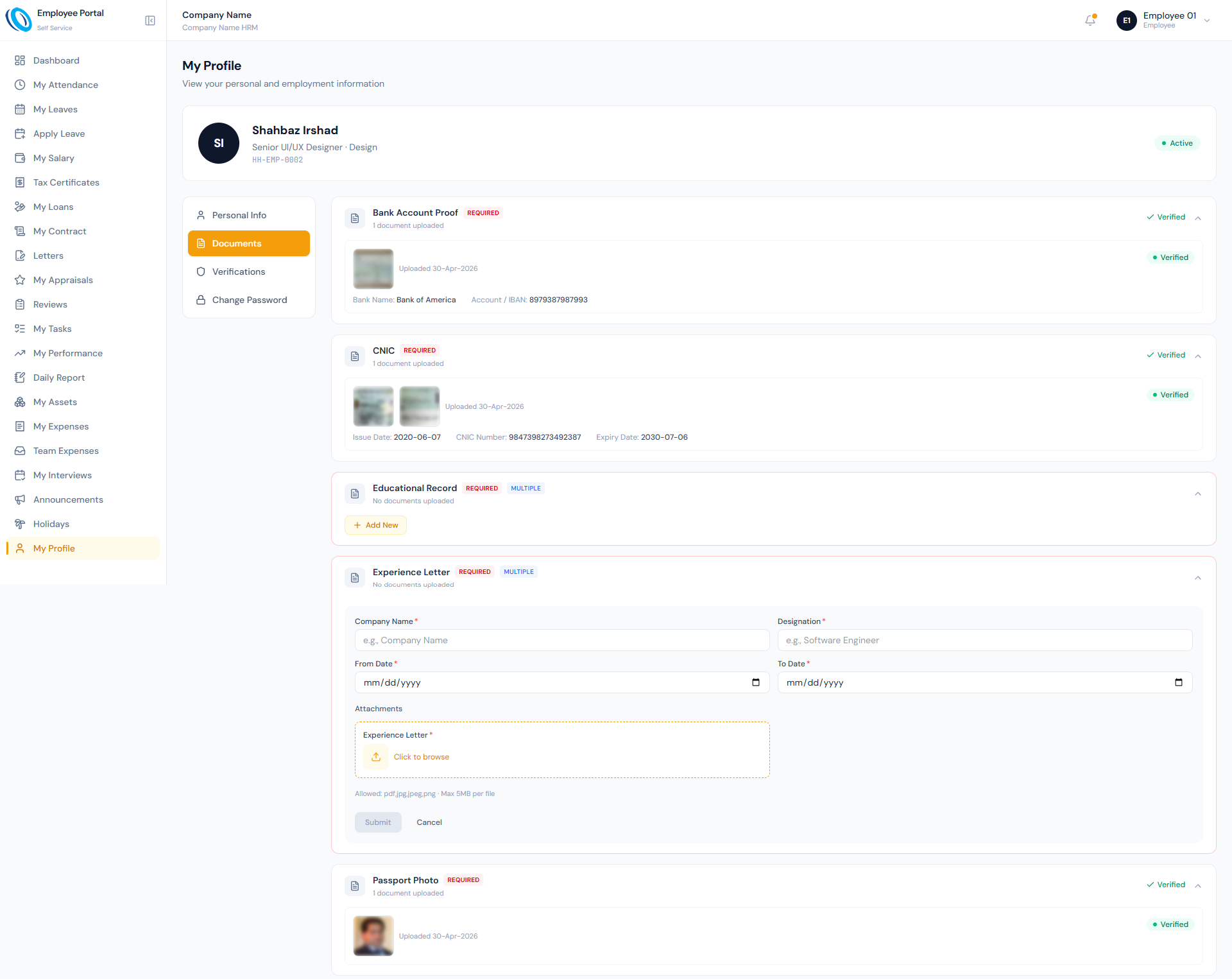Screen dimensions: 1232x979
Task: Open My Profile in the sidebar
Action: (83, 548)
